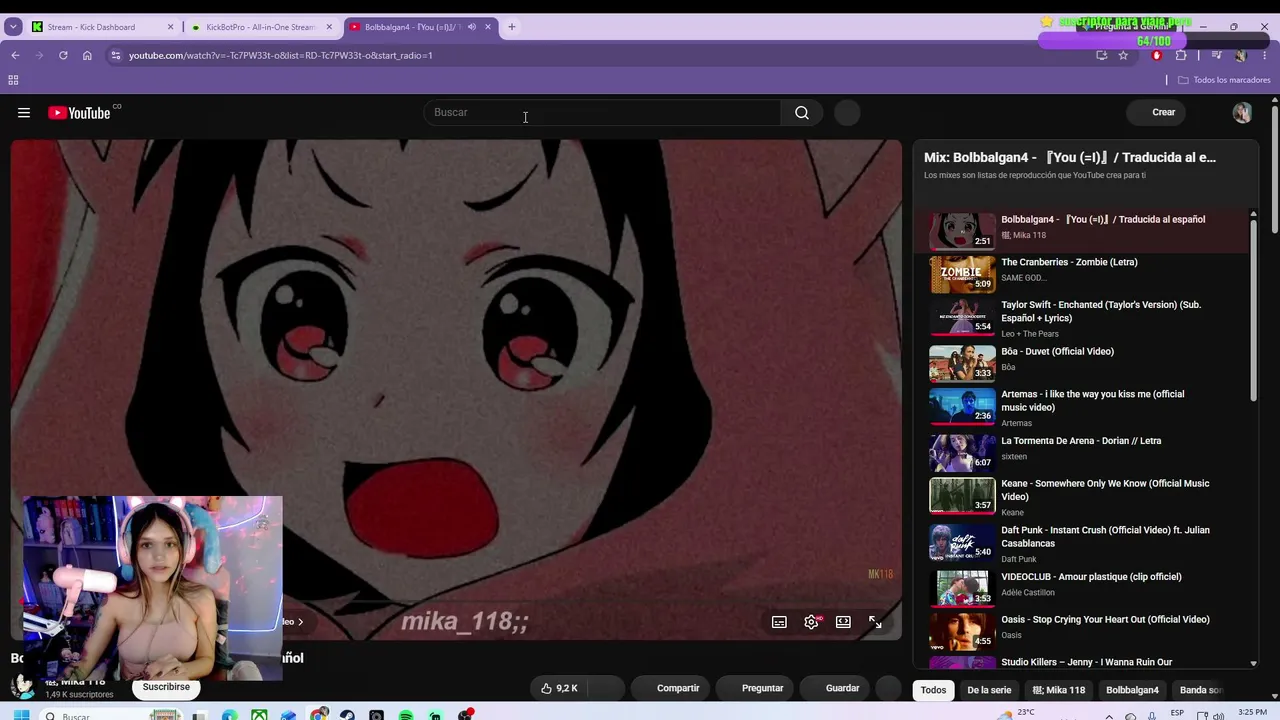Like the video with 9,2 K

[x=560, y=688]
